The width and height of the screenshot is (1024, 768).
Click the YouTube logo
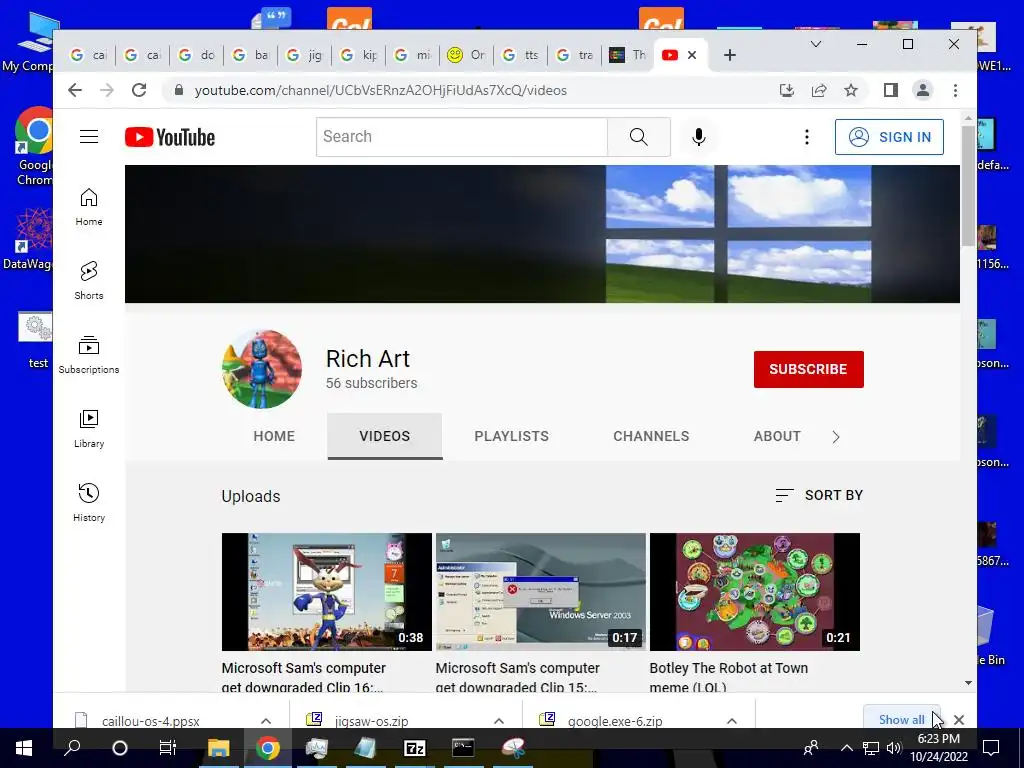tap(170, 137)
